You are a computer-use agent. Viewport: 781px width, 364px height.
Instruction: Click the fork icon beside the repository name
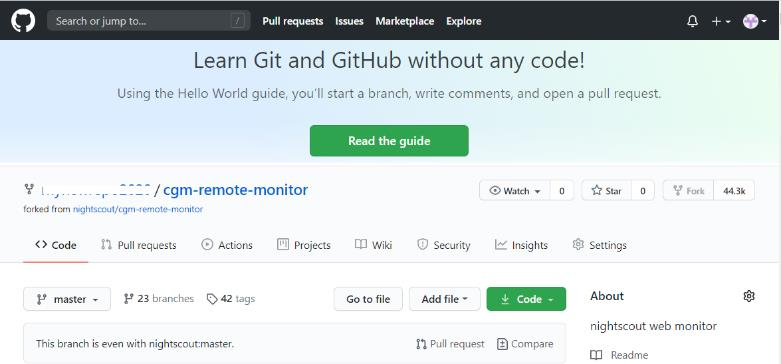(x=29, y=189)
